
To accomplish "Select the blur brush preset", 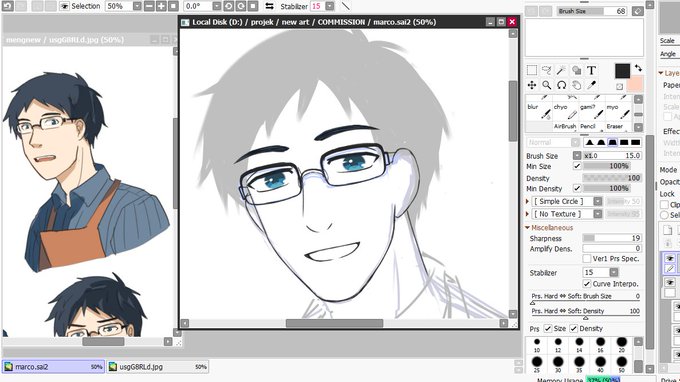I will tap(538, 111).
